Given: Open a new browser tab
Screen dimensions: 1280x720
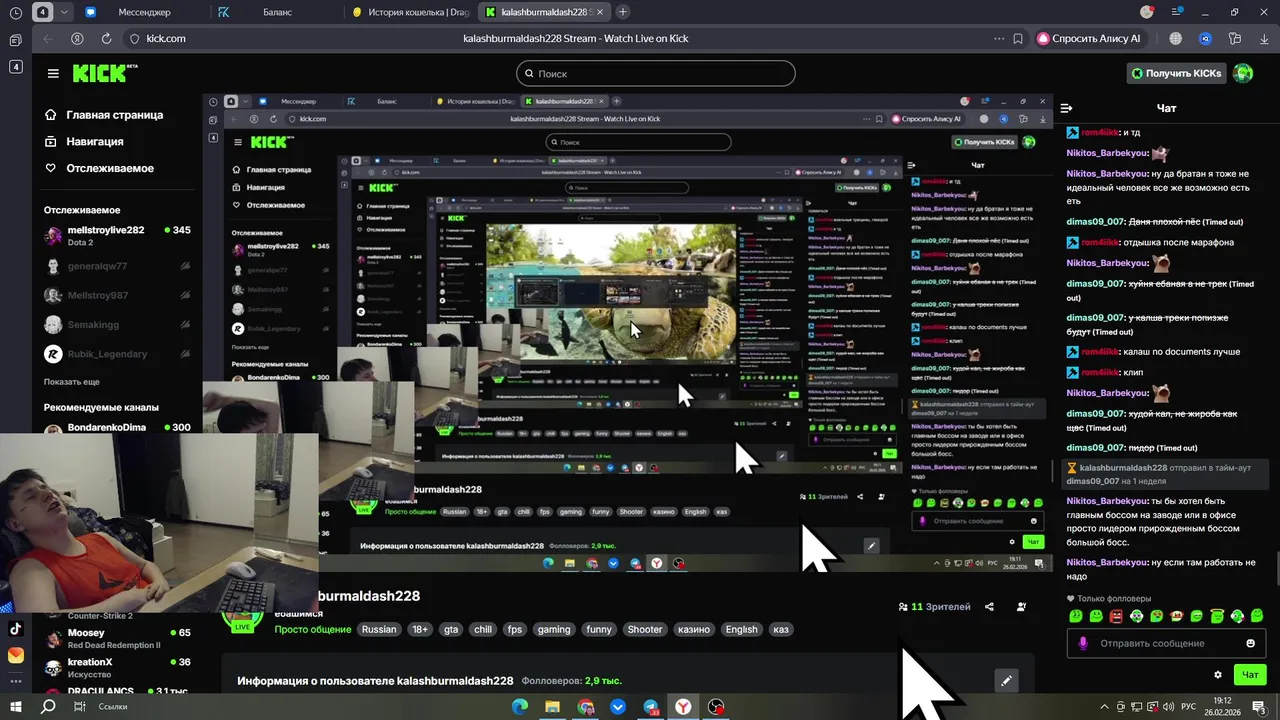Looking at the screenshot, I should (623, 12).
